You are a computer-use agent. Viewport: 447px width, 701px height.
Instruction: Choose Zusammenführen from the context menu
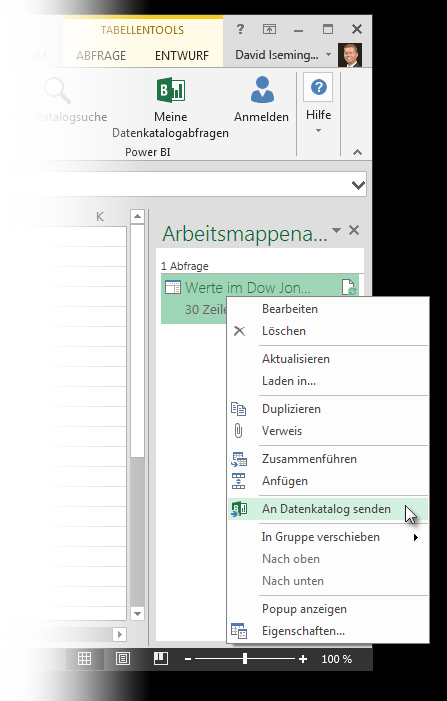328,459
